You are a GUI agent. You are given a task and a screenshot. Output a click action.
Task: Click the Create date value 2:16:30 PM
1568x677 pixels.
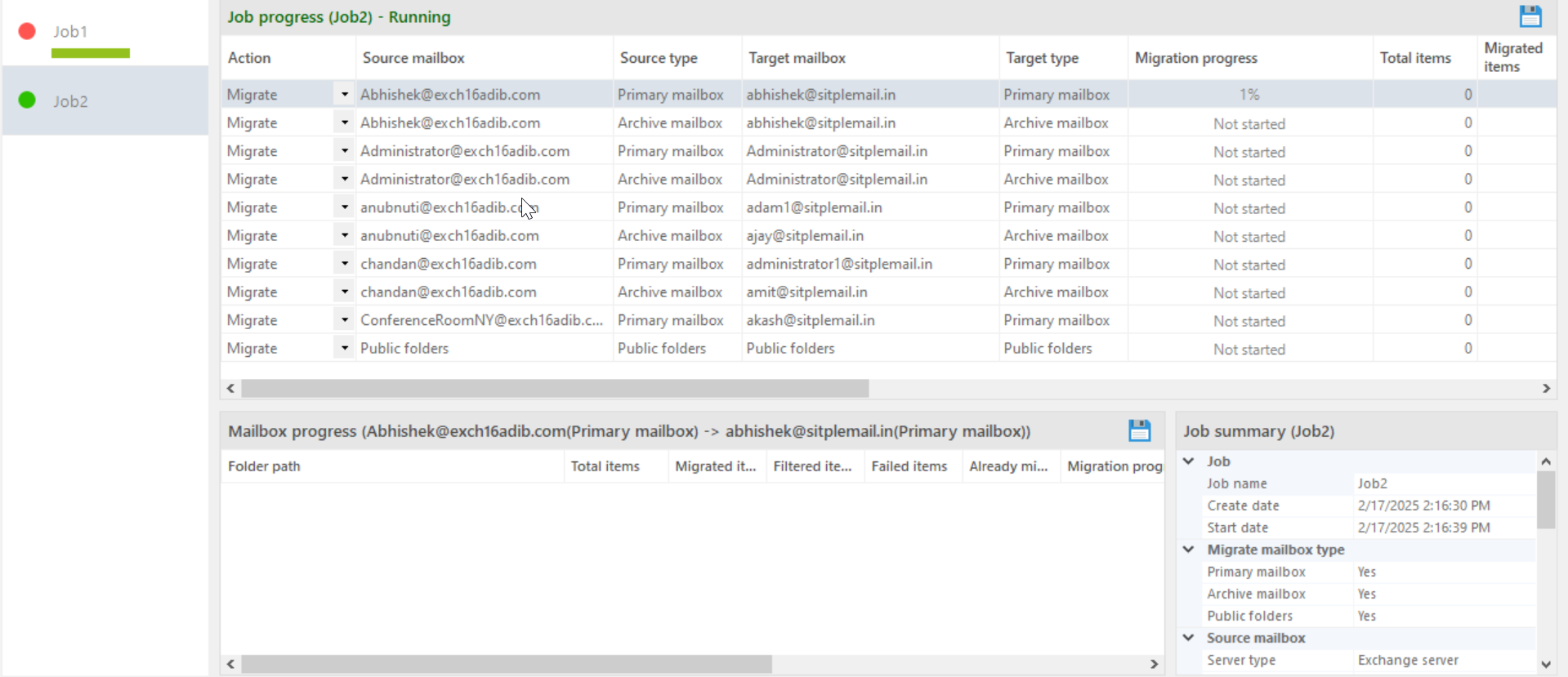(1424, 506)
